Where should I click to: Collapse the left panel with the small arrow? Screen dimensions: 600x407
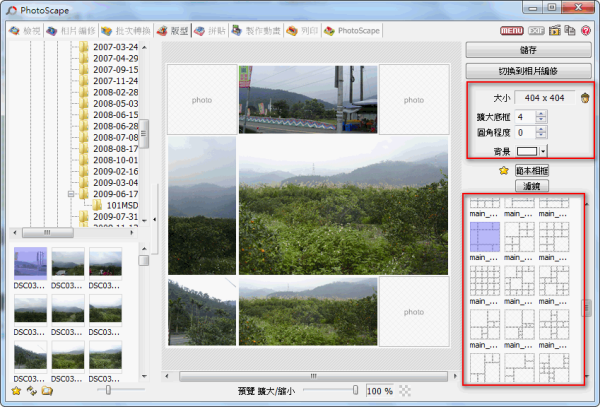pos(155,219)
